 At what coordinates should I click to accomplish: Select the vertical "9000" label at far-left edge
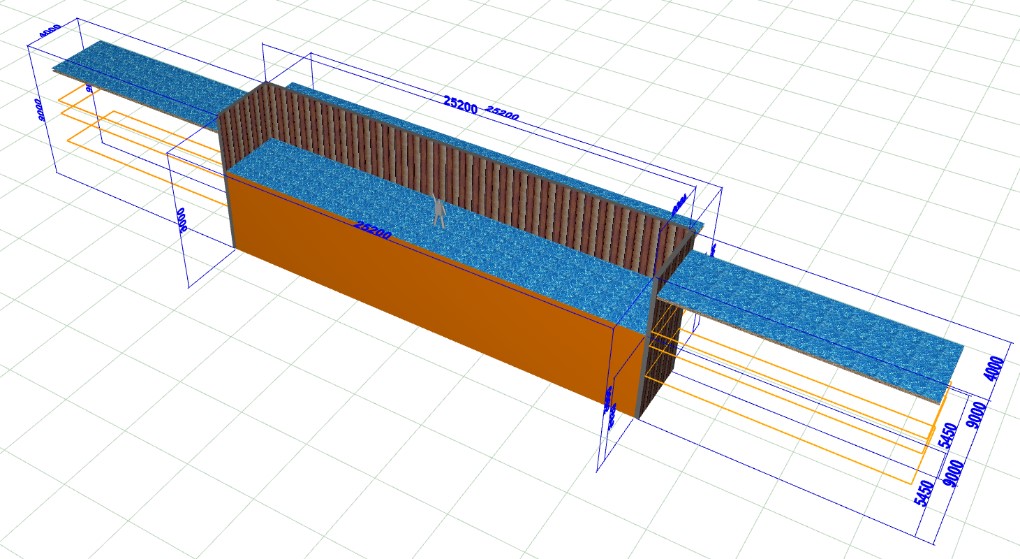click(42, 109)
